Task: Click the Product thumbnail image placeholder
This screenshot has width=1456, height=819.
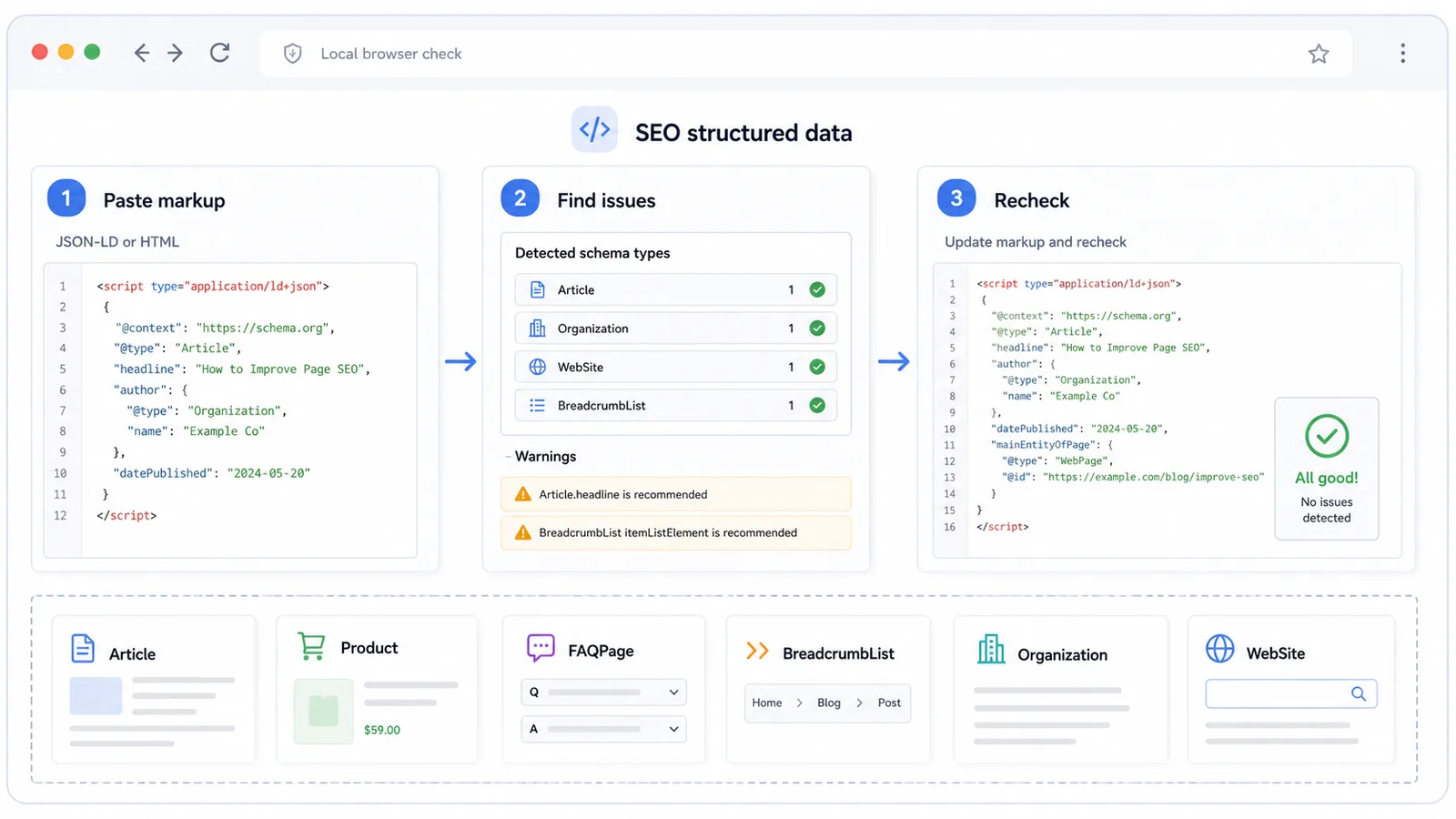Action: 323,711
